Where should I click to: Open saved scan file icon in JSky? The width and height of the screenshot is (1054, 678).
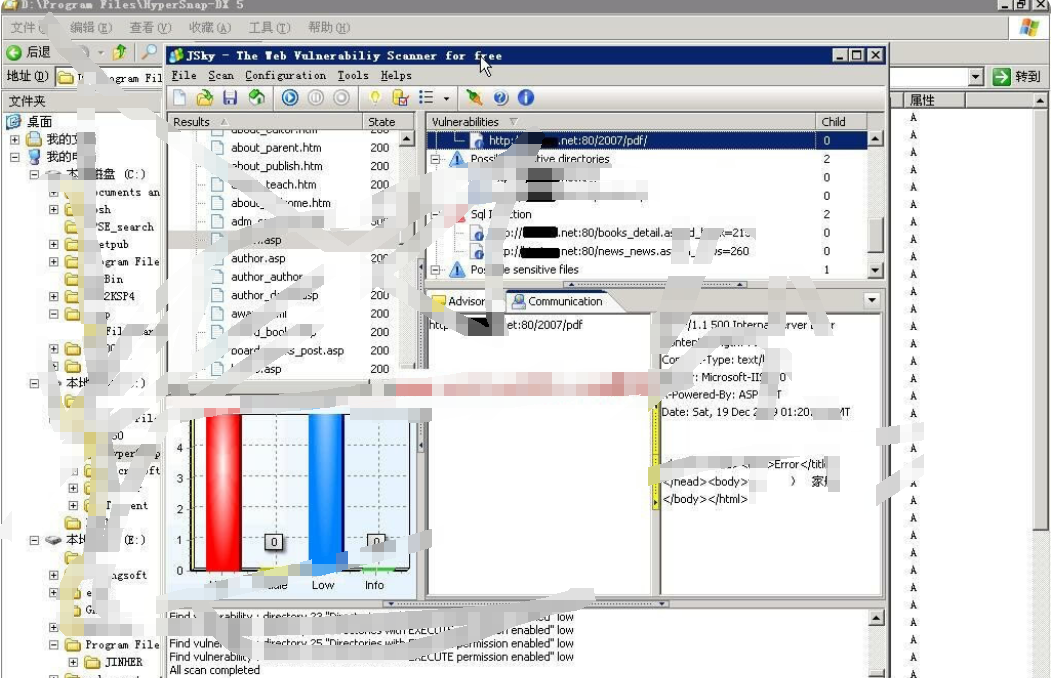point(204,97)
